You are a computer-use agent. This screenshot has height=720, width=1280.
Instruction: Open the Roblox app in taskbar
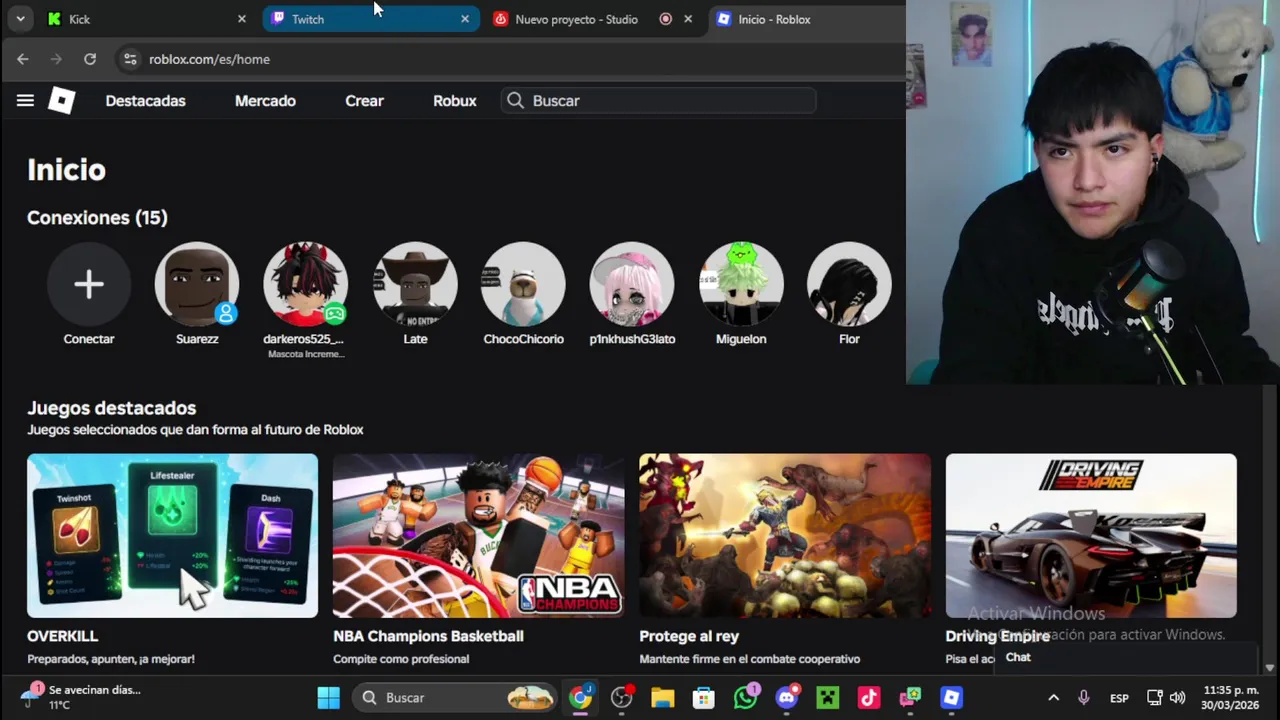tap(951, 698)
